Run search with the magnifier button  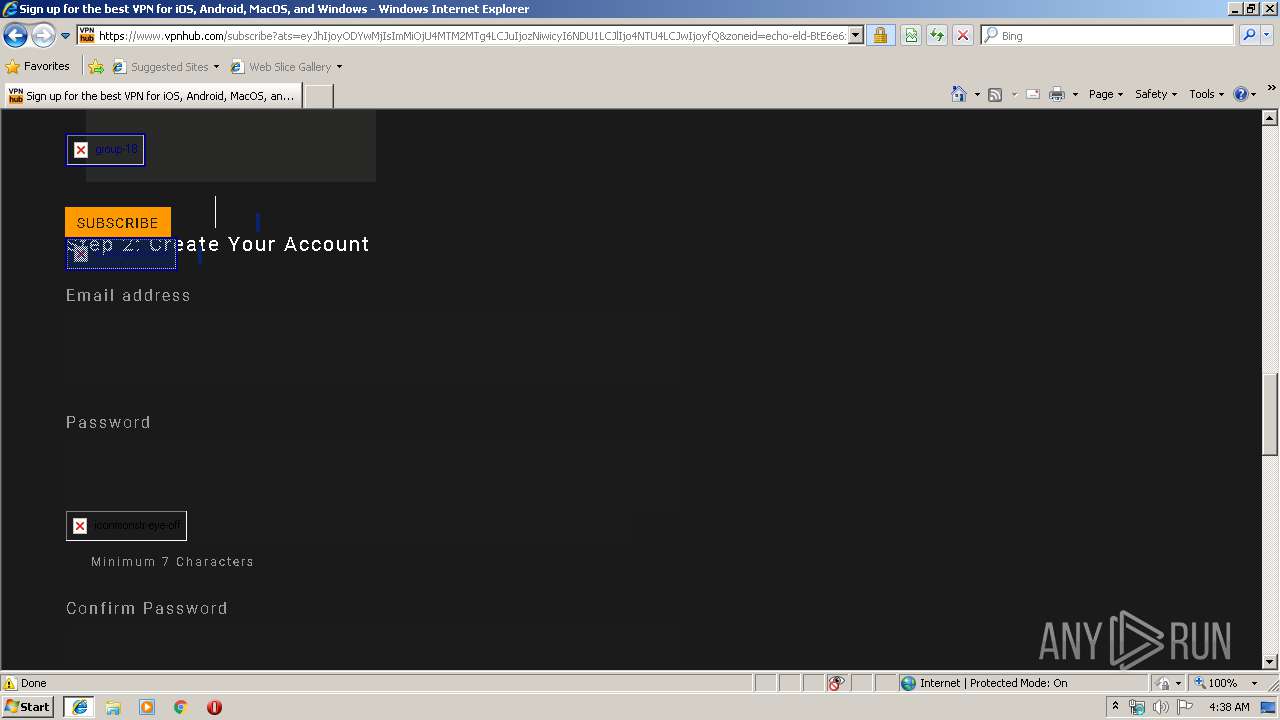1248,35
